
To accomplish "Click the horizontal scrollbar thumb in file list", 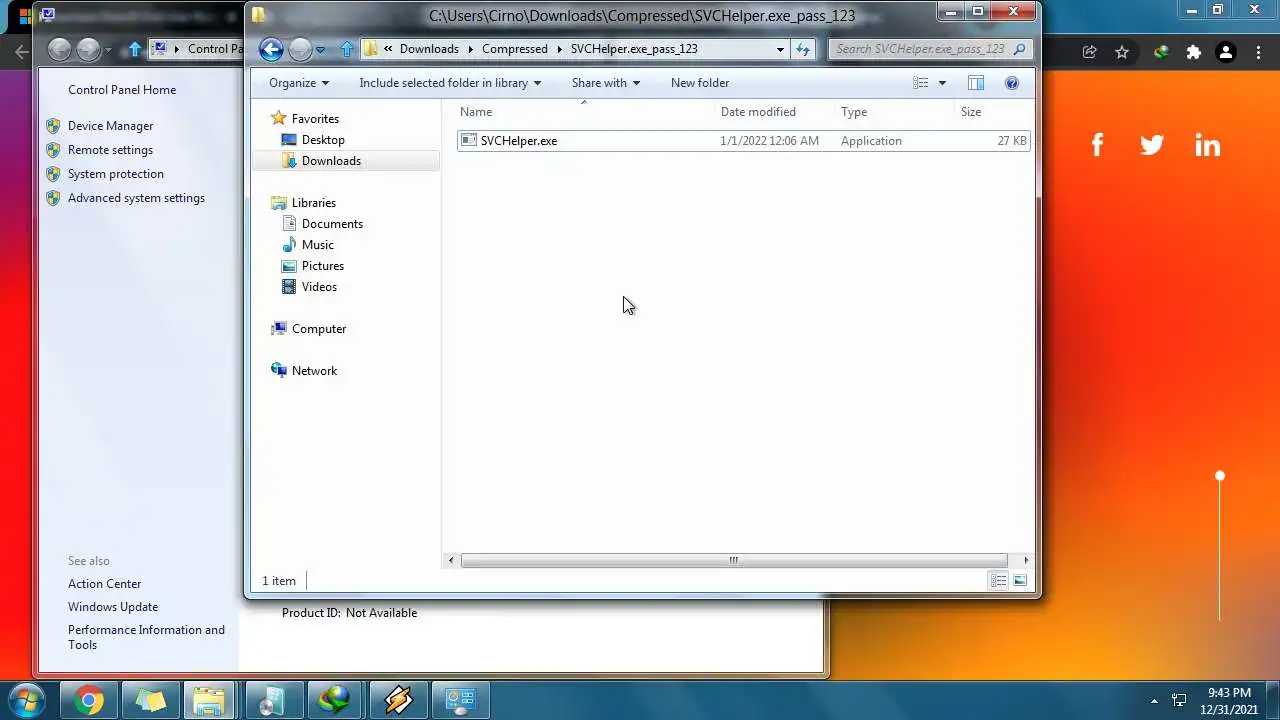I will click(734, 560).
